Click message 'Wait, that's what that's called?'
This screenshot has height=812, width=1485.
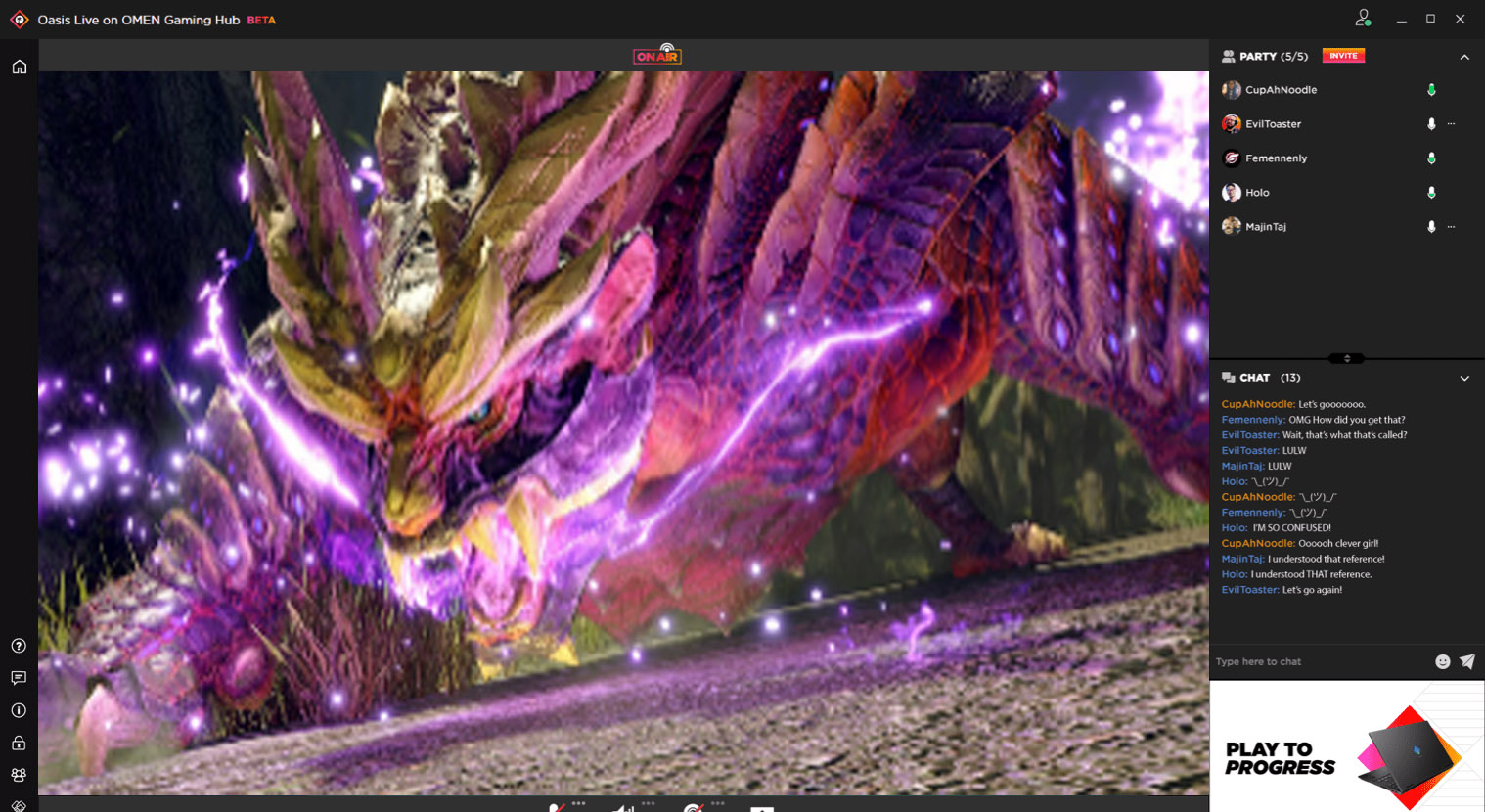click(x=1344, y=435)
